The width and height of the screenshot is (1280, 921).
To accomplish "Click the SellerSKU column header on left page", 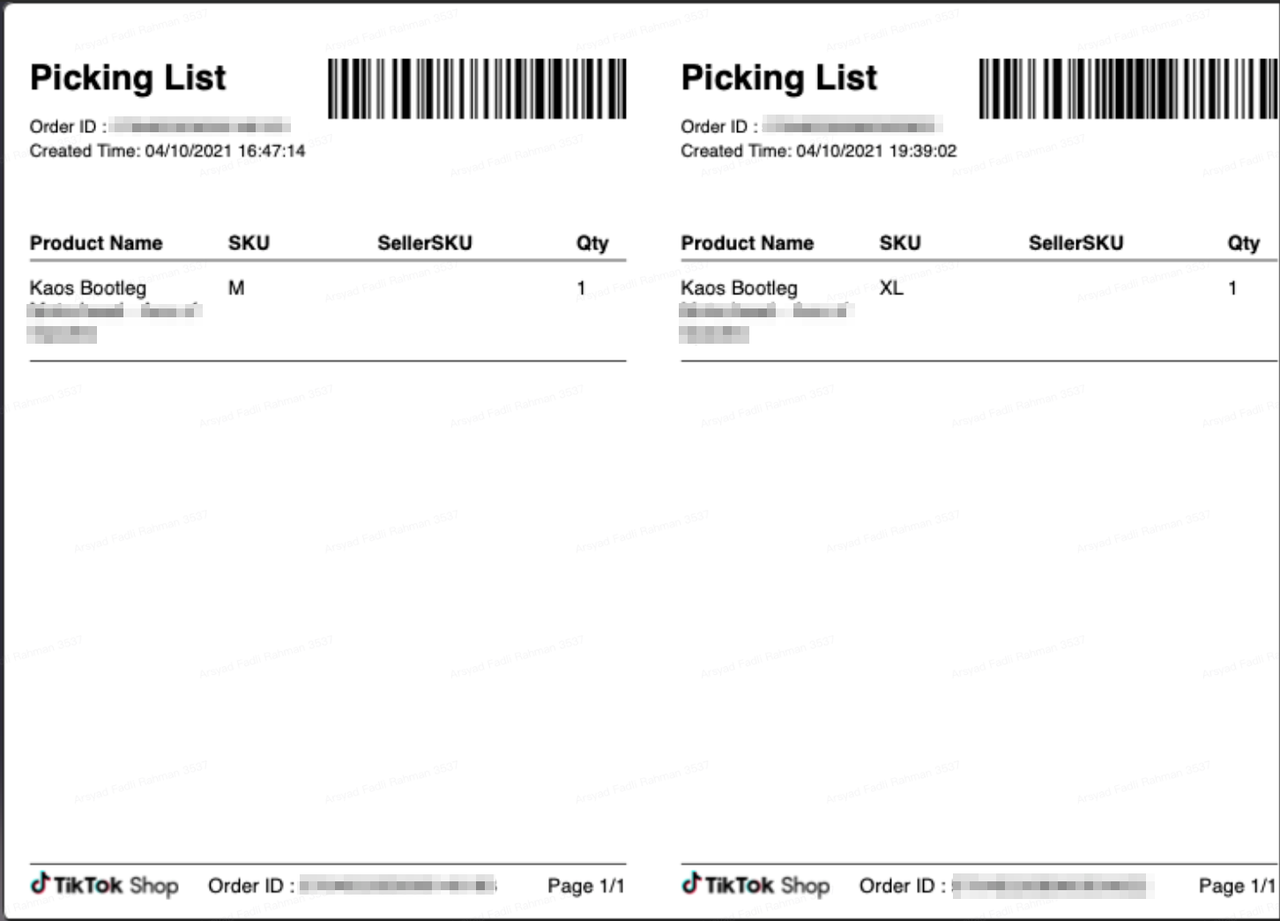I will coord(424,243).
